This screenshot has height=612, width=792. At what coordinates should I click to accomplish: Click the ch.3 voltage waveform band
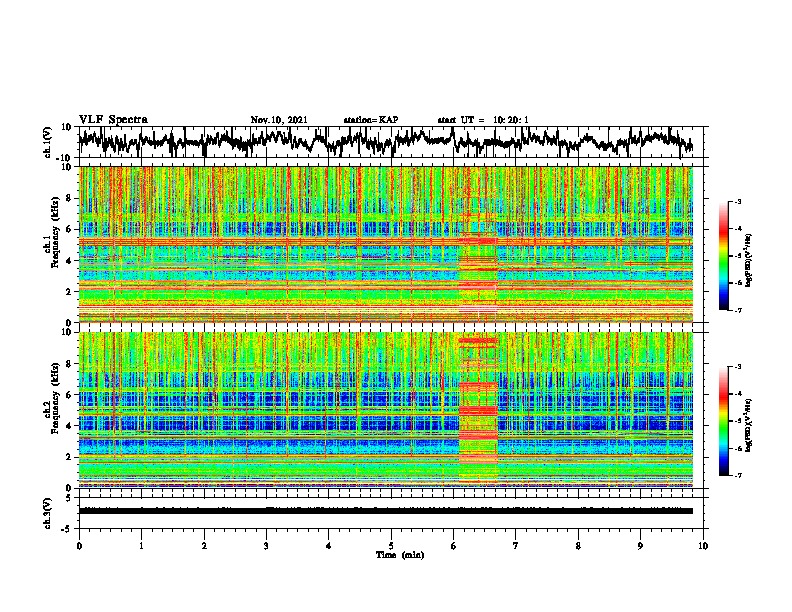pos(385,511)
